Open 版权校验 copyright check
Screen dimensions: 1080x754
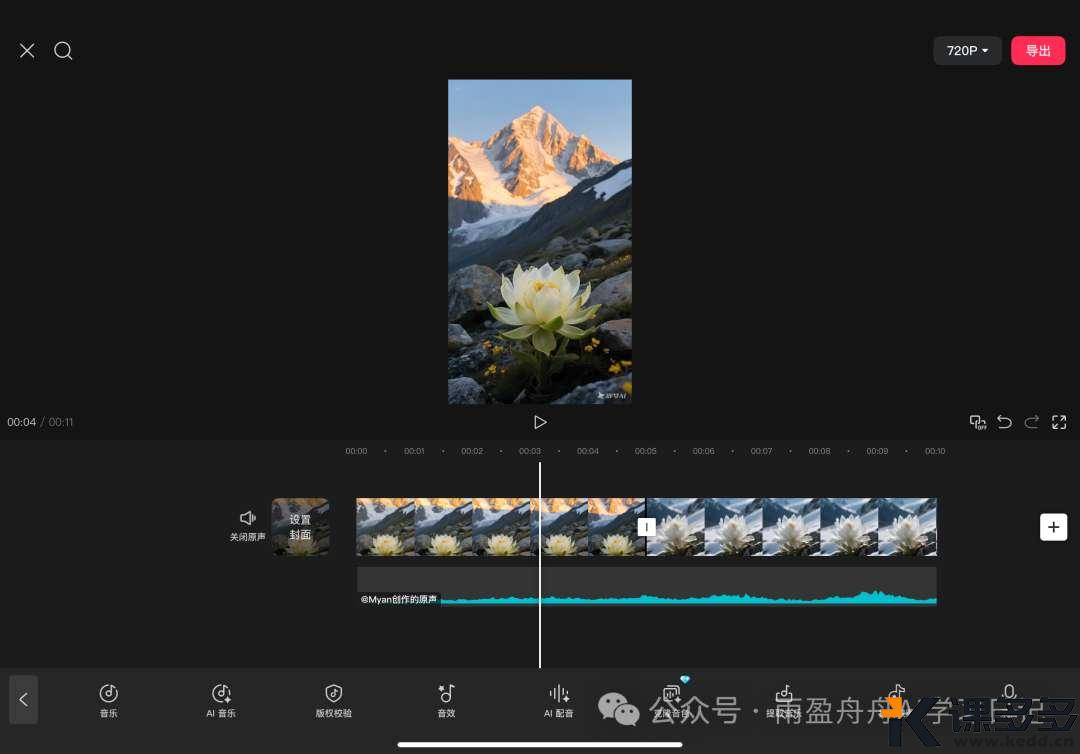[334, 700]
